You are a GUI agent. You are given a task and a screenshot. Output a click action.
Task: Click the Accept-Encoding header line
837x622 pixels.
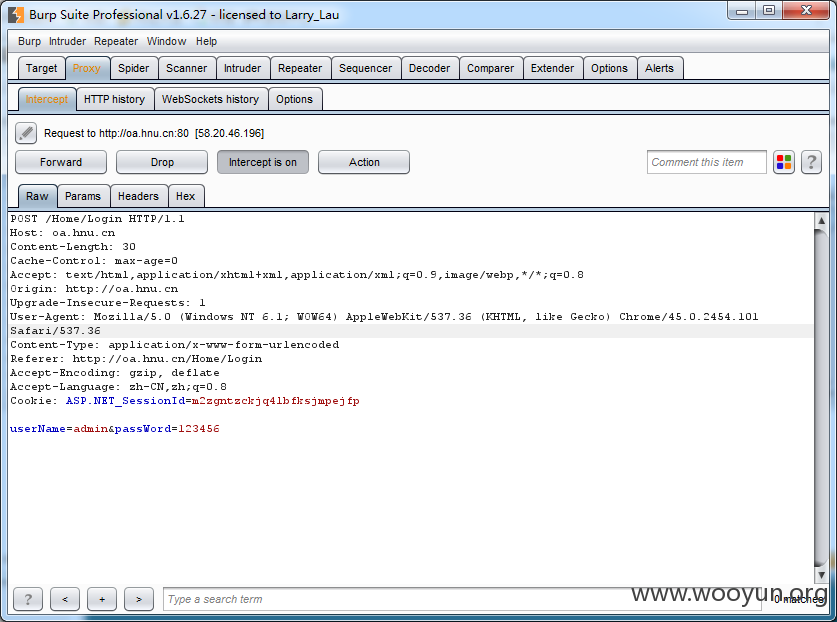point(115,373)
